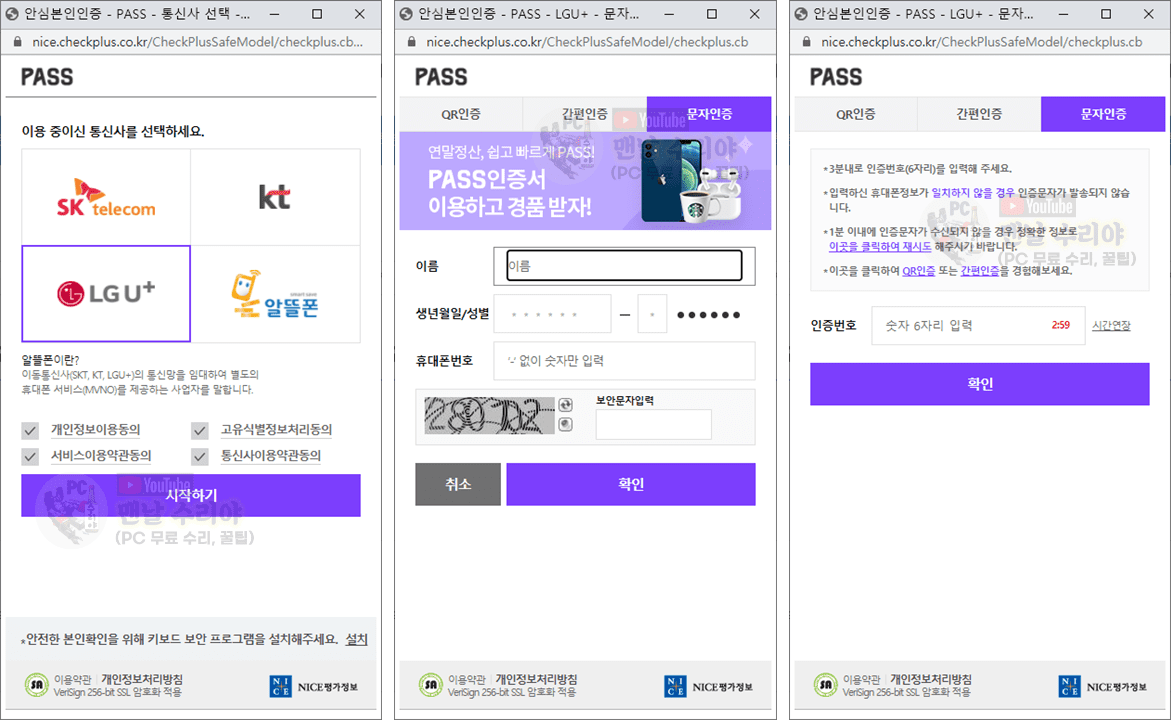Screen dimensions: 1171x720
Task: Click SA security seal in middle window
Action: [x=430, y=684]
